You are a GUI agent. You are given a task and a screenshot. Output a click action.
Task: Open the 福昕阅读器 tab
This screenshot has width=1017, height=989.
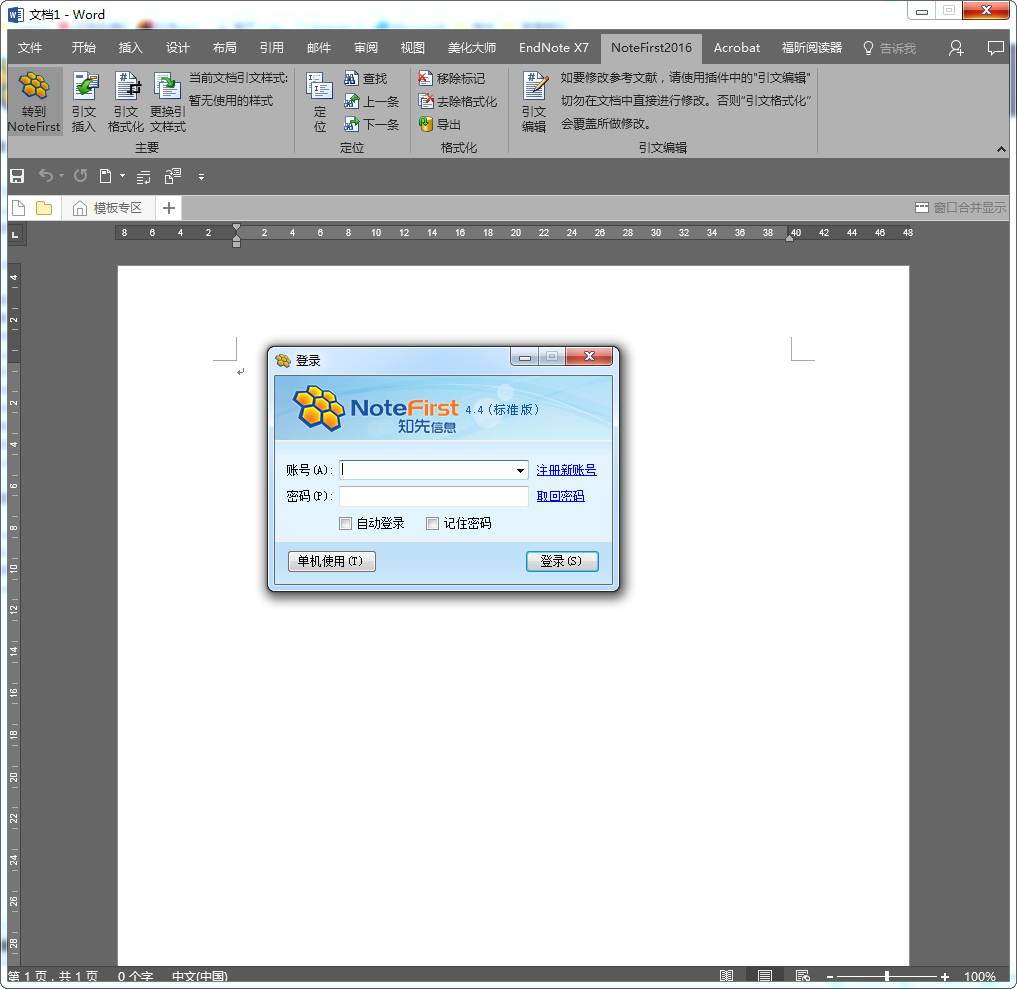pos(811,48)
